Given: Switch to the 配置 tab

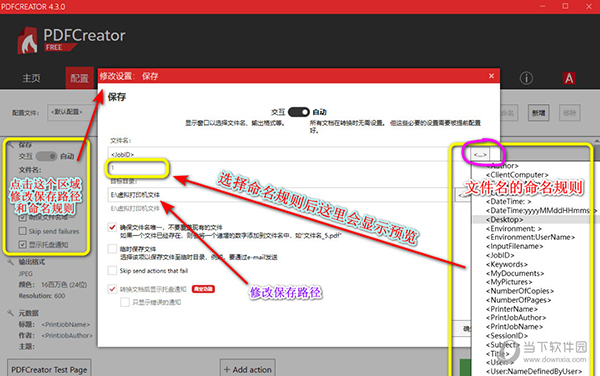Looking at the screenshot, I should click(79, 78).
